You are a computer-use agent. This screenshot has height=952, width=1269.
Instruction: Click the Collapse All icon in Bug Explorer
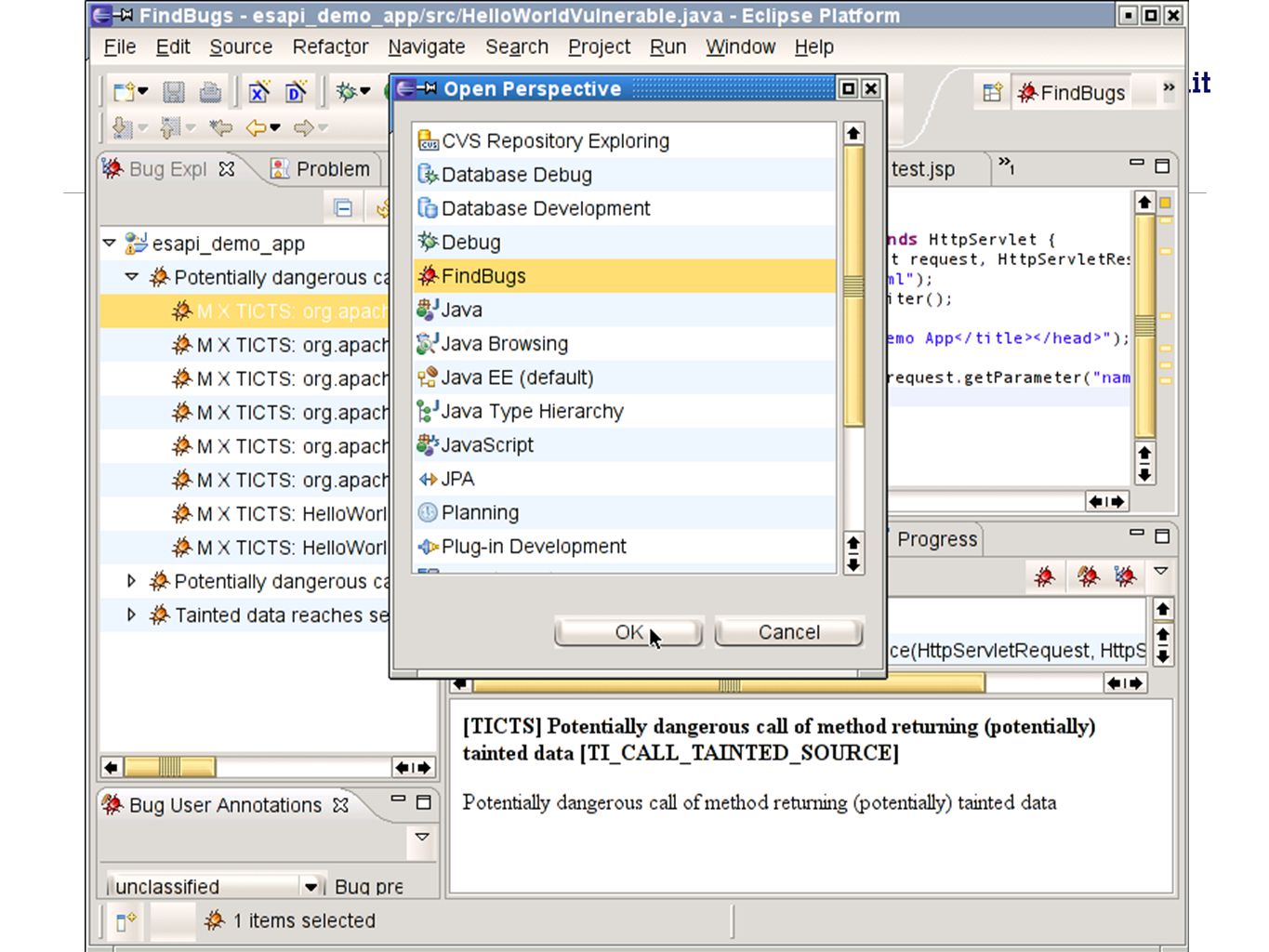(343, 208)
